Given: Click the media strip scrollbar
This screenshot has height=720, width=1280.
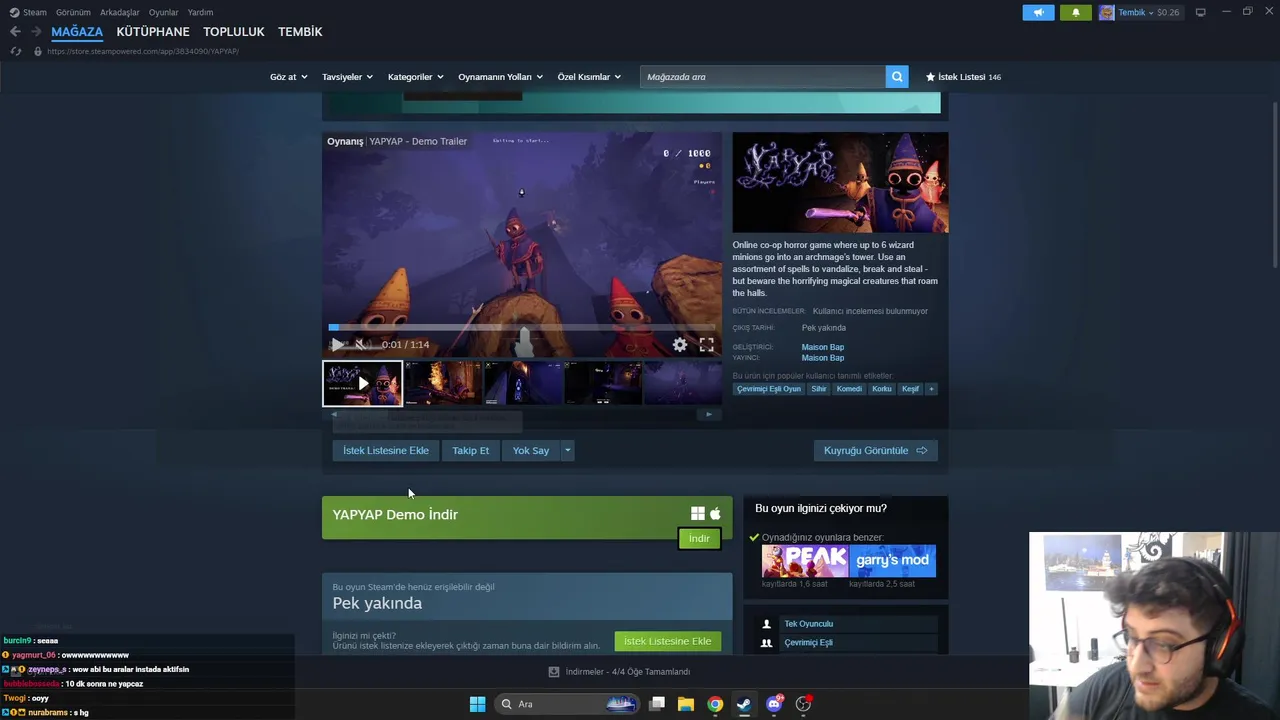Looking at the screenshot, I should pyautogui.click(x=521, y=414).
